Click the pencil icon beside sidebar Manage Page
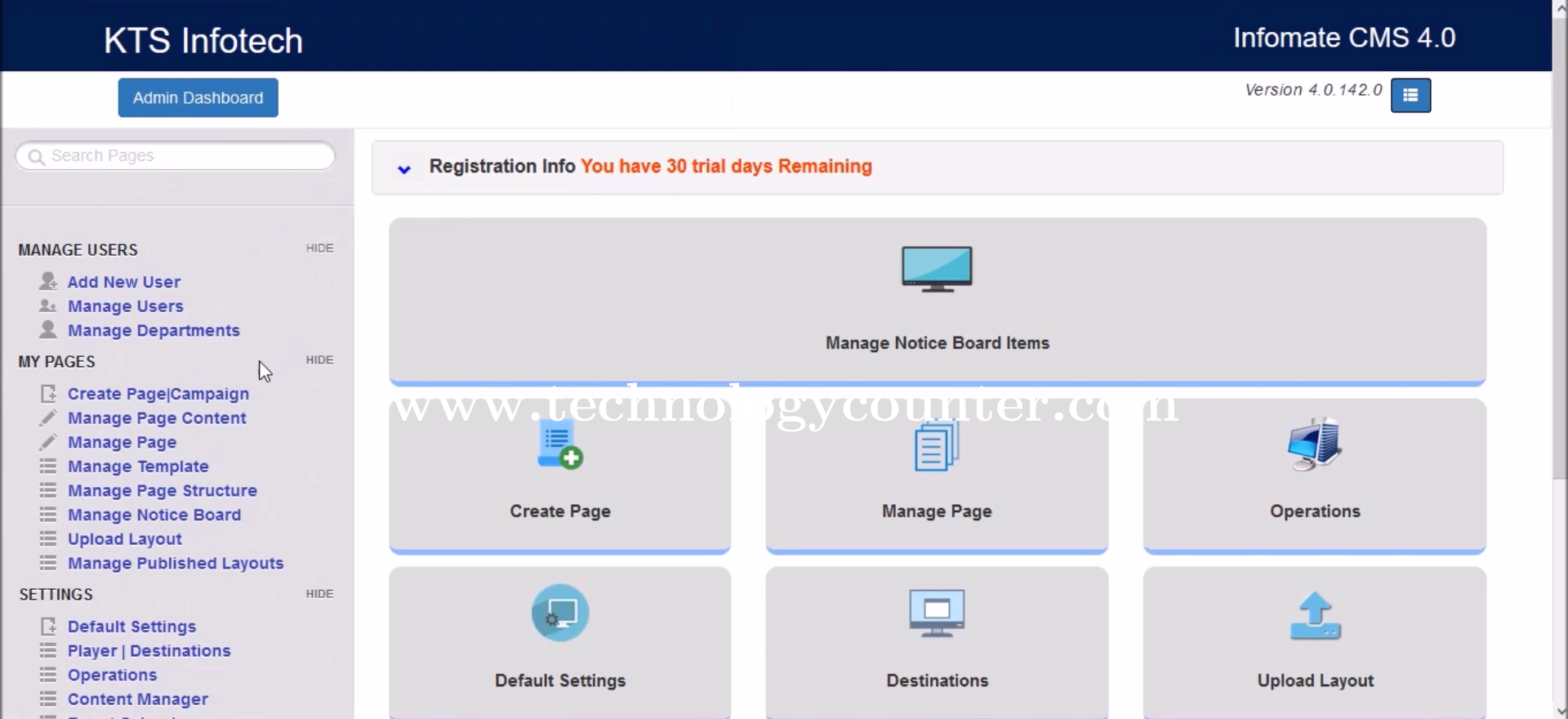The height and width of the screenshot is (719, 1568). [48, 442]
